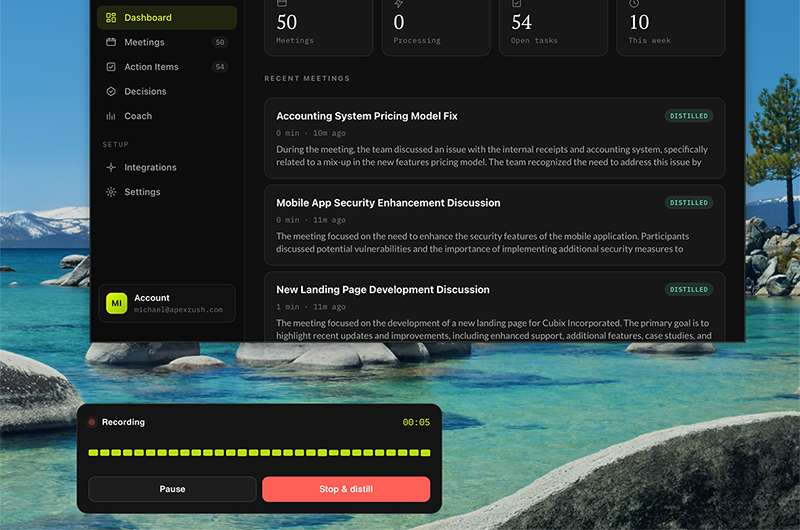Pause the recording
The height and width of the screenshot is (530, 800).
(172, 489)
